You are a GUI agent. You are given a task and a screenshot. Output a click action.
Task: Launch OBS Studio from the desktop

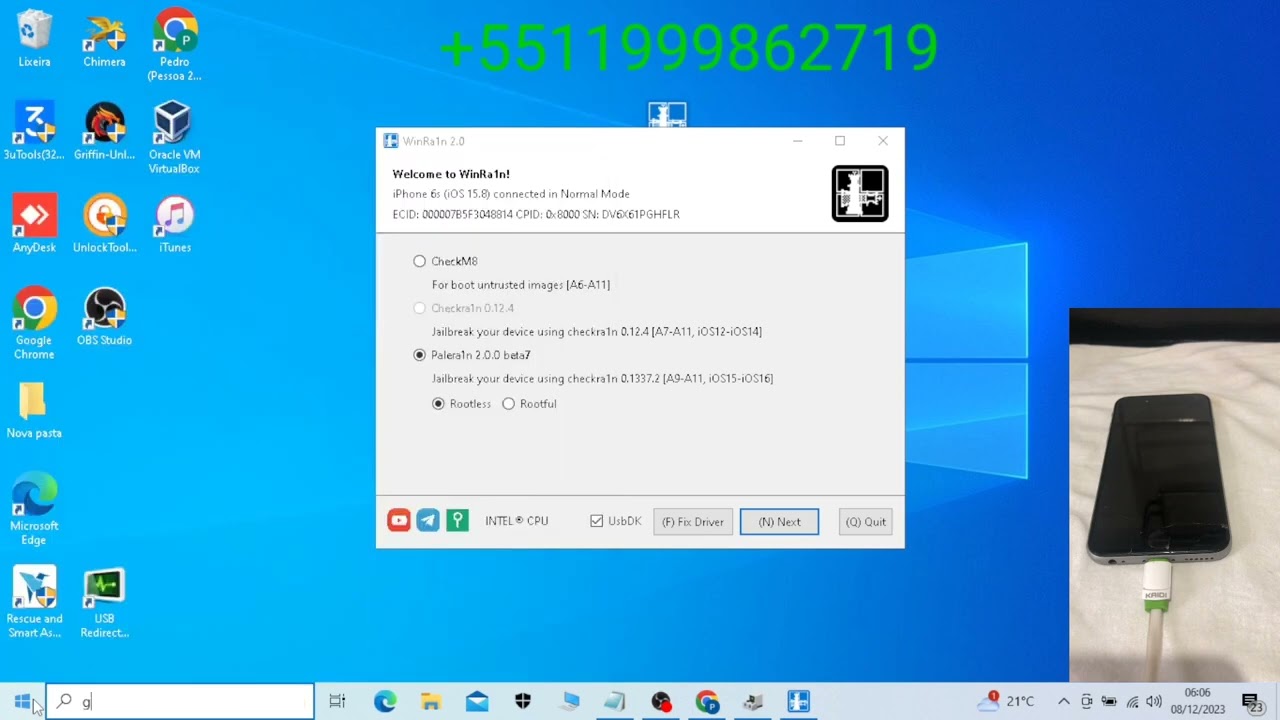(104, 317)
